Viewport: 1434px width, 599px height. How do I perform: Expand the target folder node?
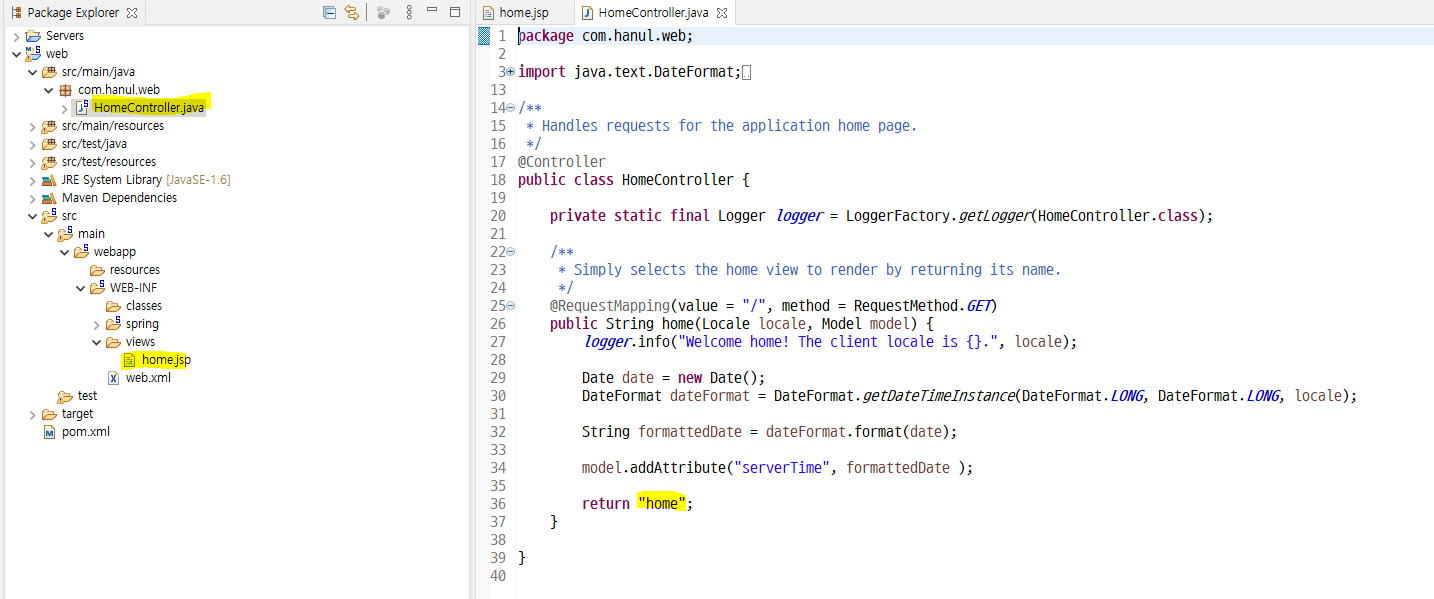[32, 414]
